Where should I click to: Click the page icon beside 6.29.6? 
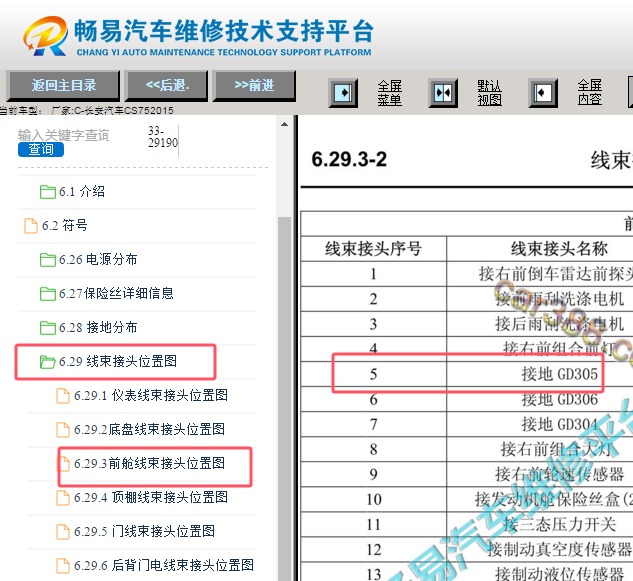pyautogui.click(x=63, y=565)
